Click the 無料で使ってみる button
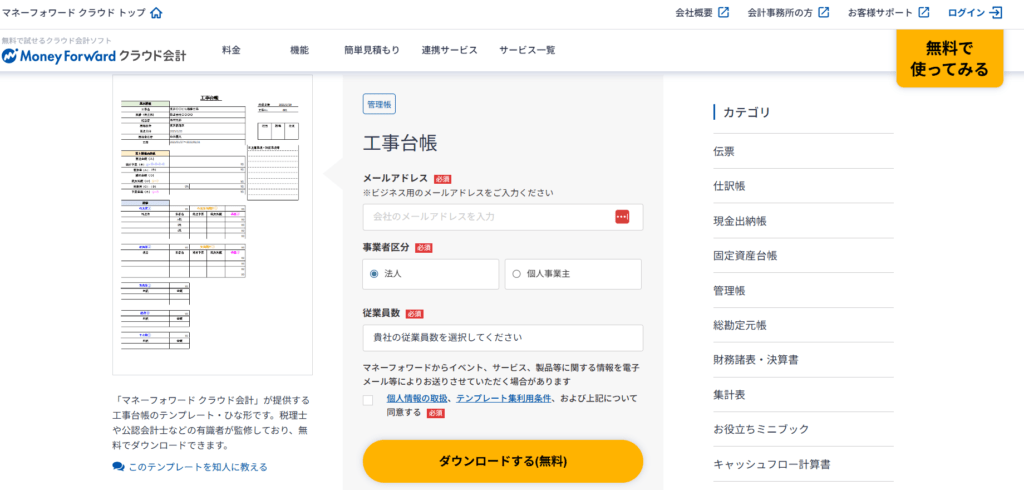The height and width of the screenshot is (490, 1024). click(949, 58)
